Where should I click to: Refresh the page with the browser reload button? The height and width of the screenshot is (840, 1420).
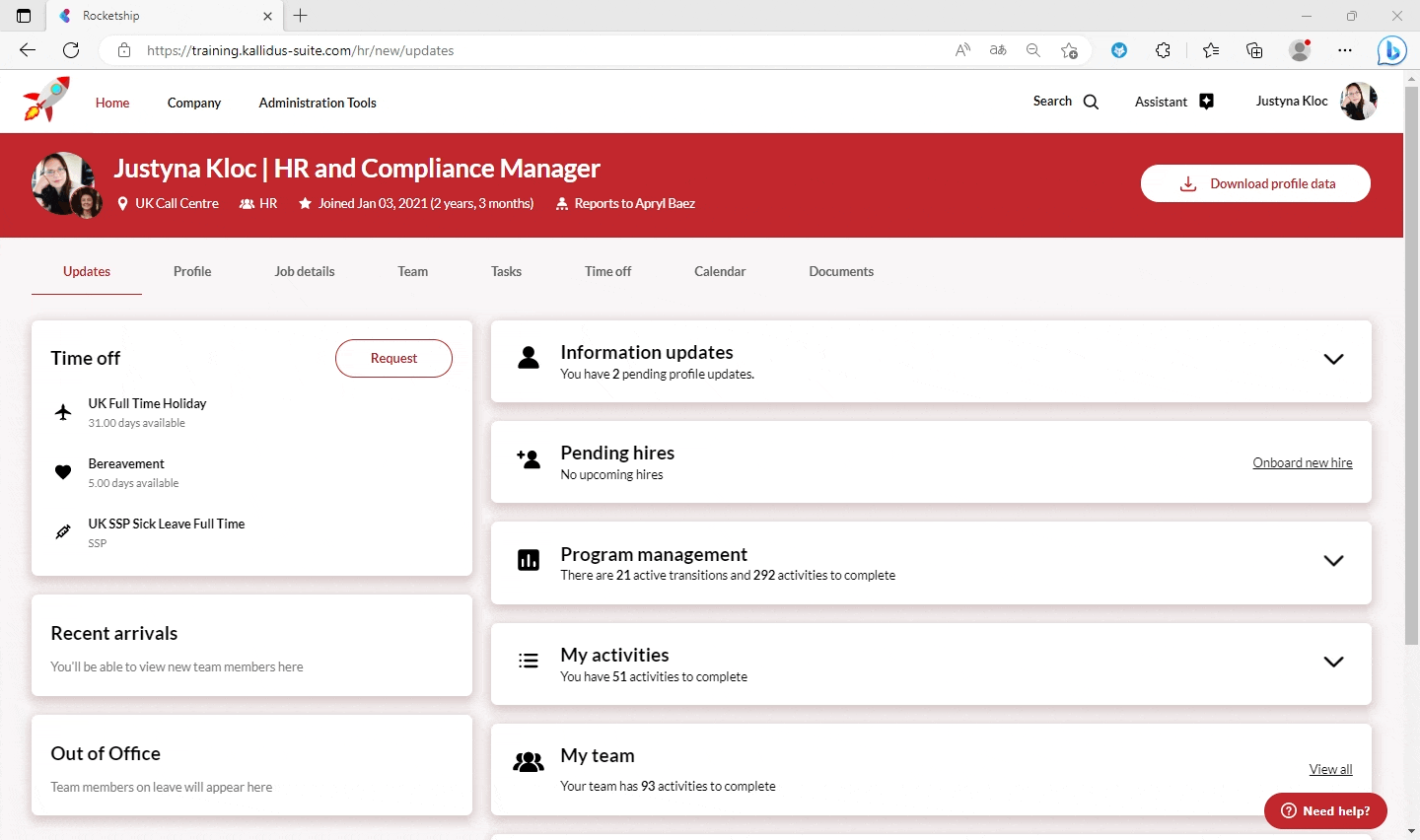[x=71, y=50]
